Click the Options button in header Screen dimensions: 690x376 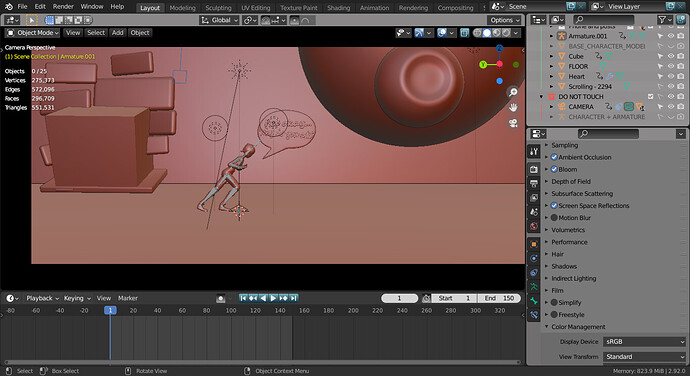pyautogui.click(x=504, y=20)
